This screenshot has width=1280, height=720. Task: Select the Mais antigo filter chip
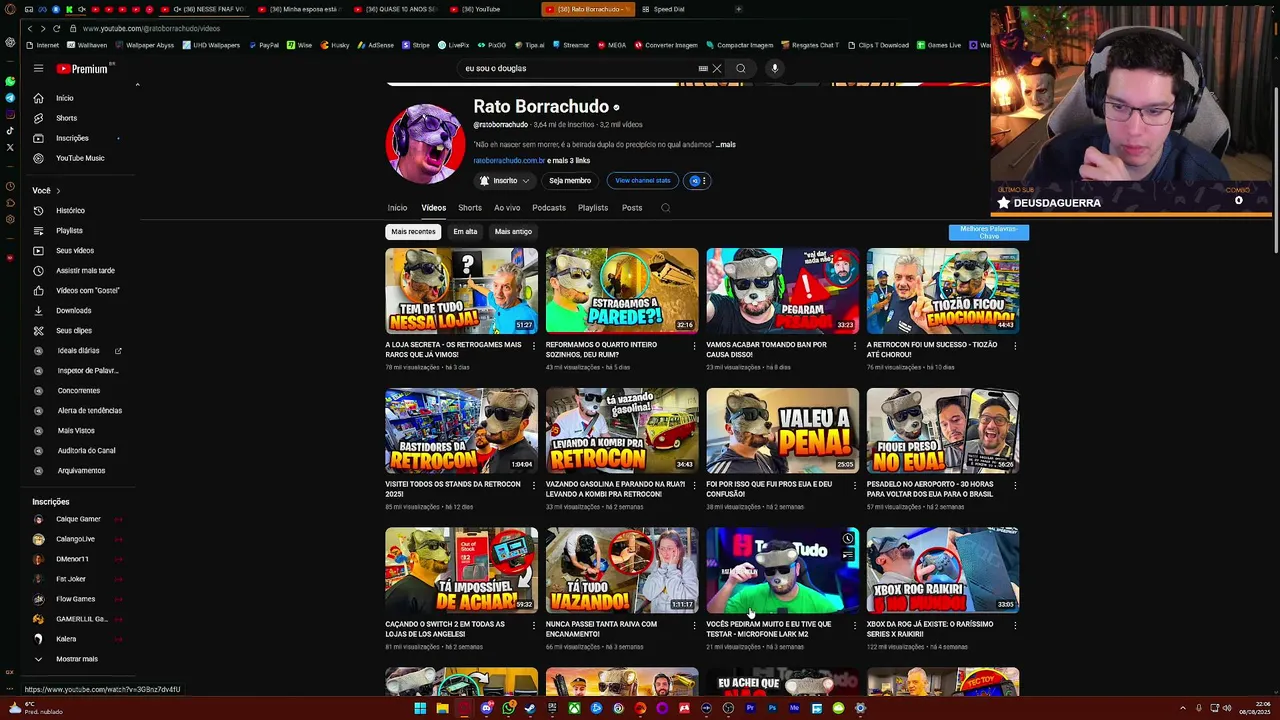[513, 231]
